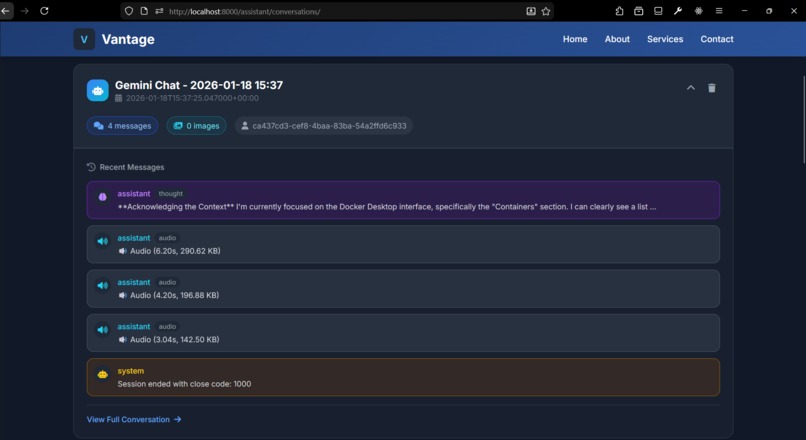Click the page vertical scrollbar
The image size is (806, 440).
(803, 119)
